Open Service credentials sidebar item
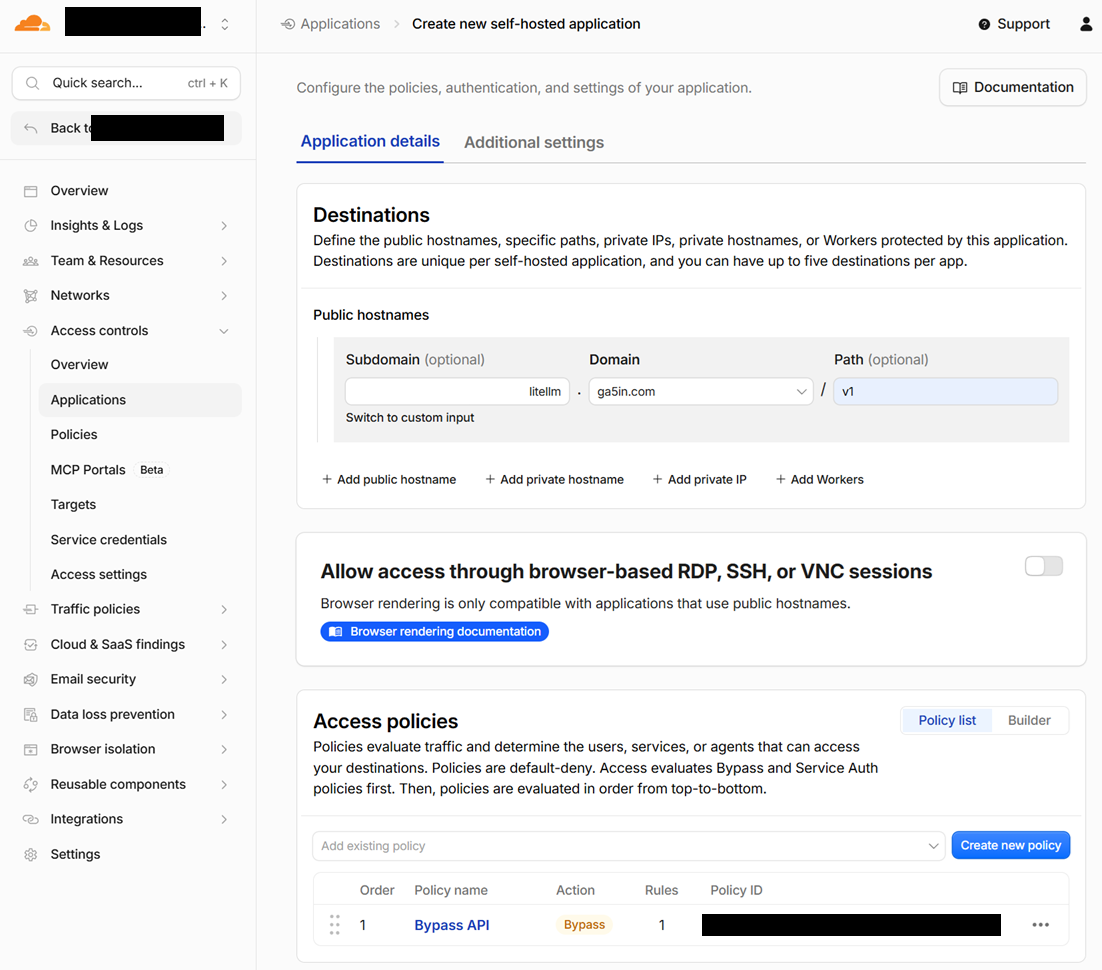 [x=108, y=540]
